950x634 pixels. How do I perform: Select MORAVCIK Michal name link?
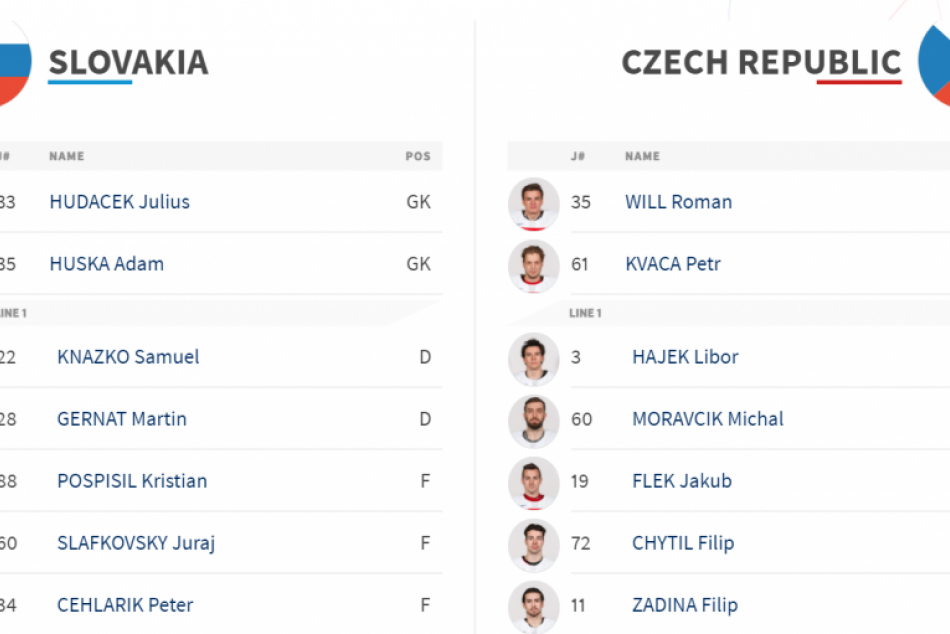coord(707,419)
